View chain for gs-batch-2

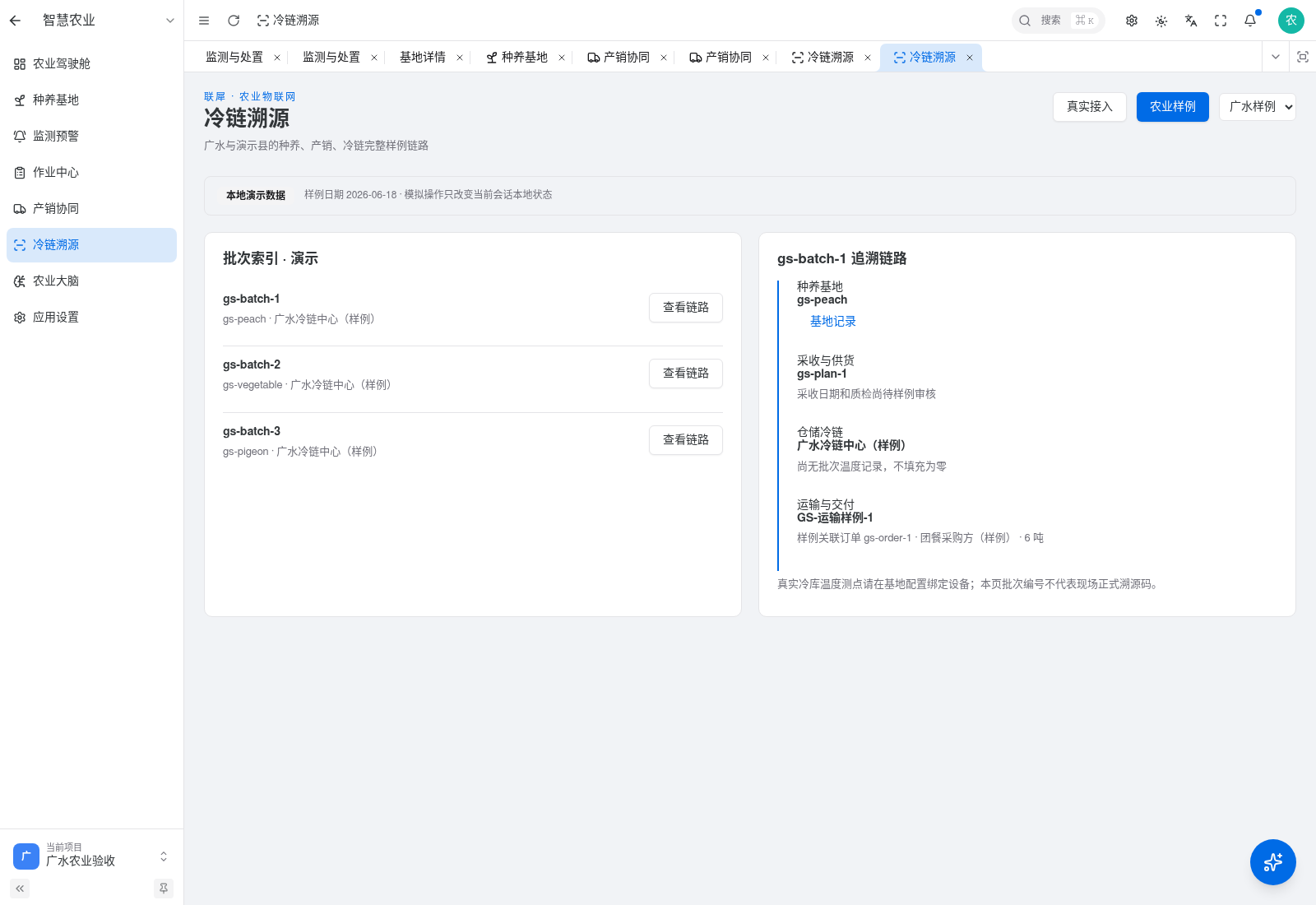685,374
